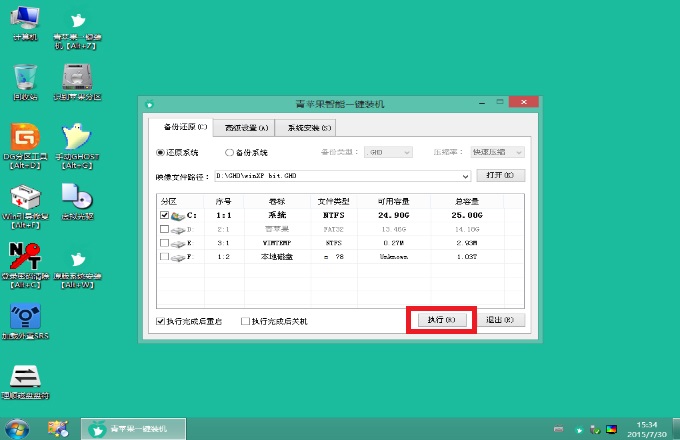Enable 执行完成后关机 checkbox
Image resolution: width=680 pixels, height=440 pixels.
tap(245, 321)
